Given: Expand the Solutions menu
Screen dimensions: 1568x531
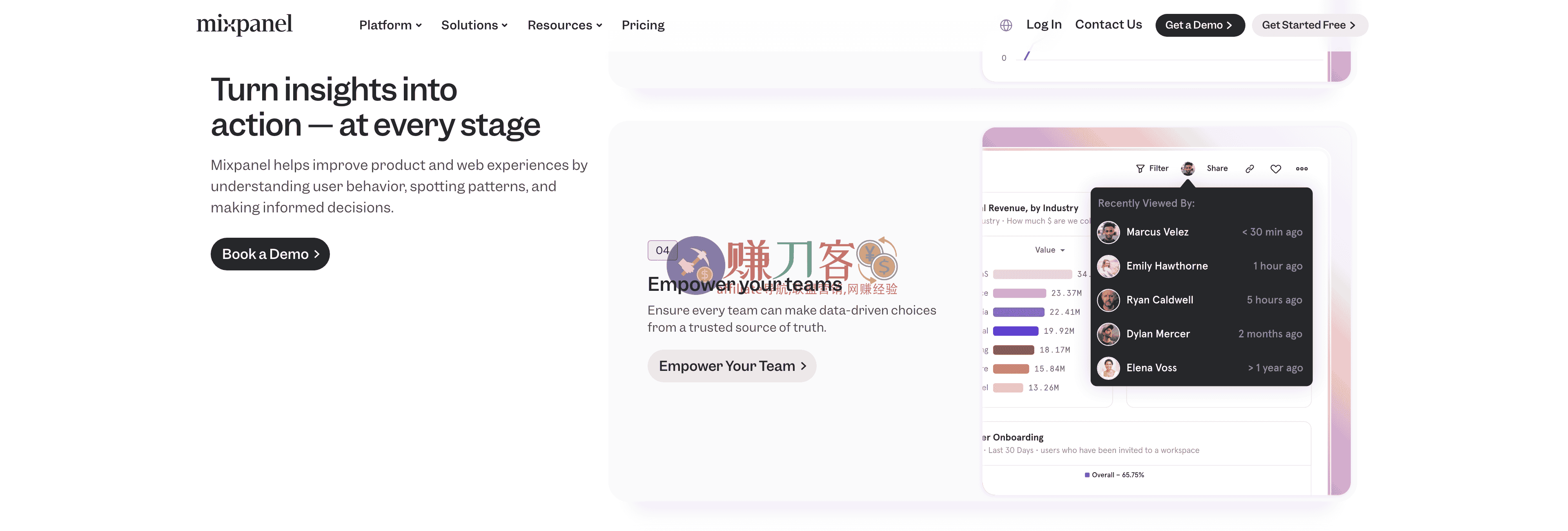Looking at the screenshot, I should [x=474, y=25].
